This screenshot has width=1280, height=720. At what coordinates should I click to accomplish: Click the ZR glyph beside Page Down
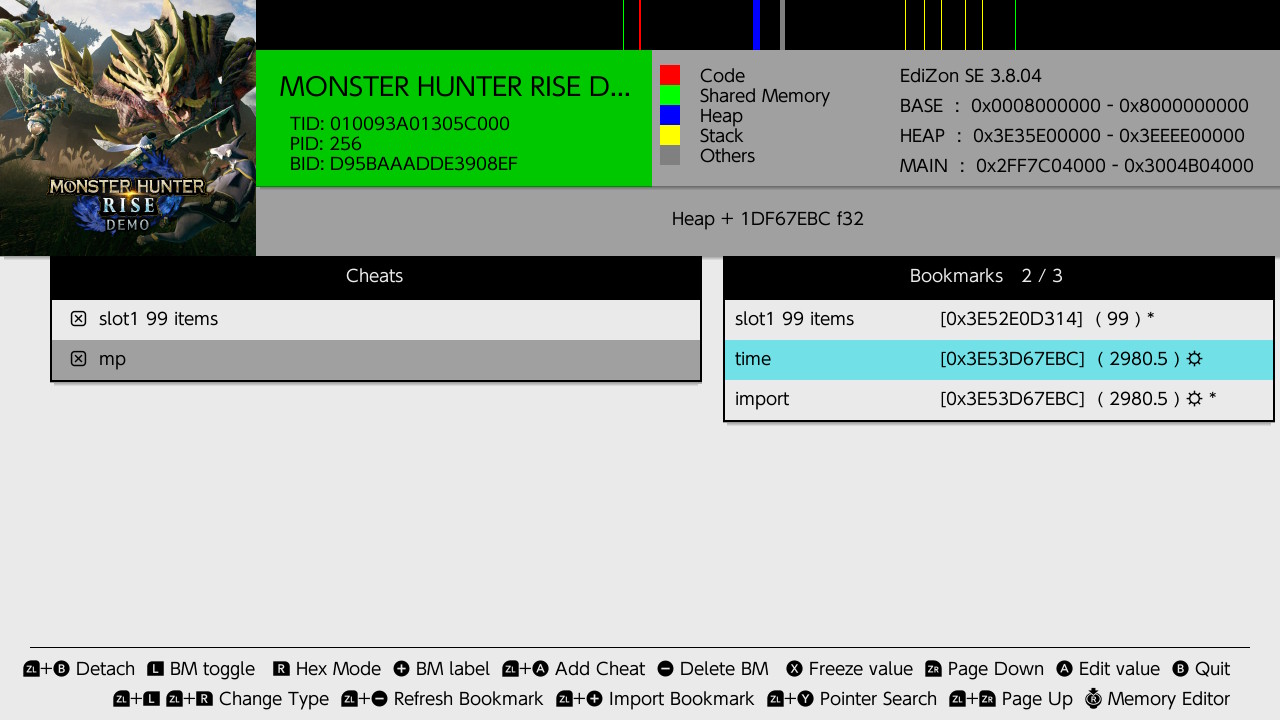[933, 669]
